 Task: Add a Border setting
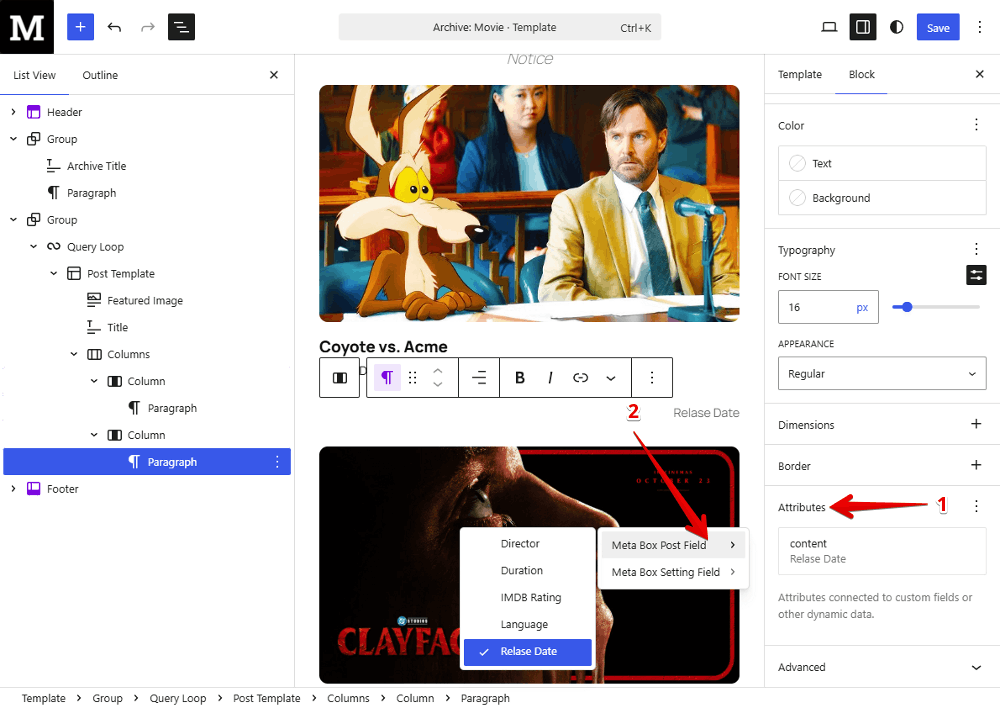pos(976,465)
